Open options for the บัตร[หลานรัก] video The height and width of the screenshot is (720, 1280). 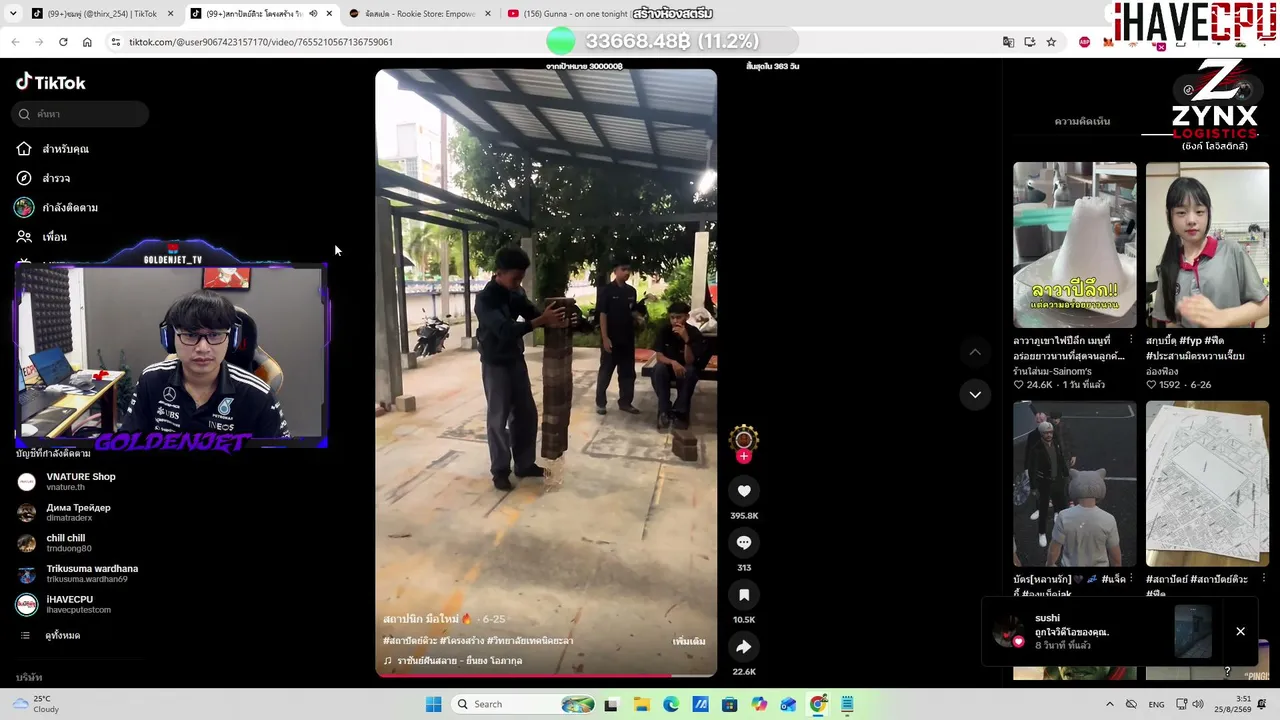click(x=1131, y=579)
